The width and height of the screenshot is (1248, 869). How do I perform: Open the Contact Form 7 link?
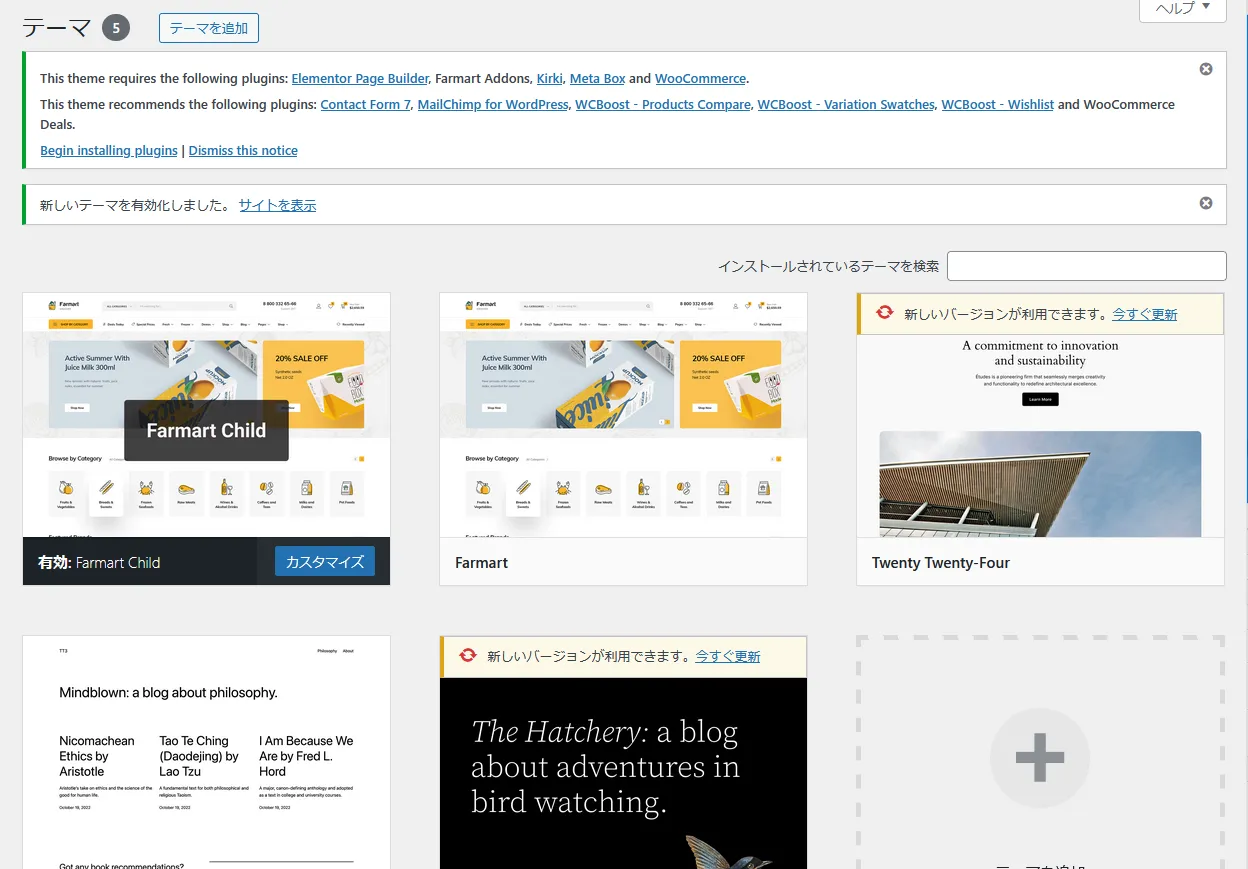click(365, 104)
